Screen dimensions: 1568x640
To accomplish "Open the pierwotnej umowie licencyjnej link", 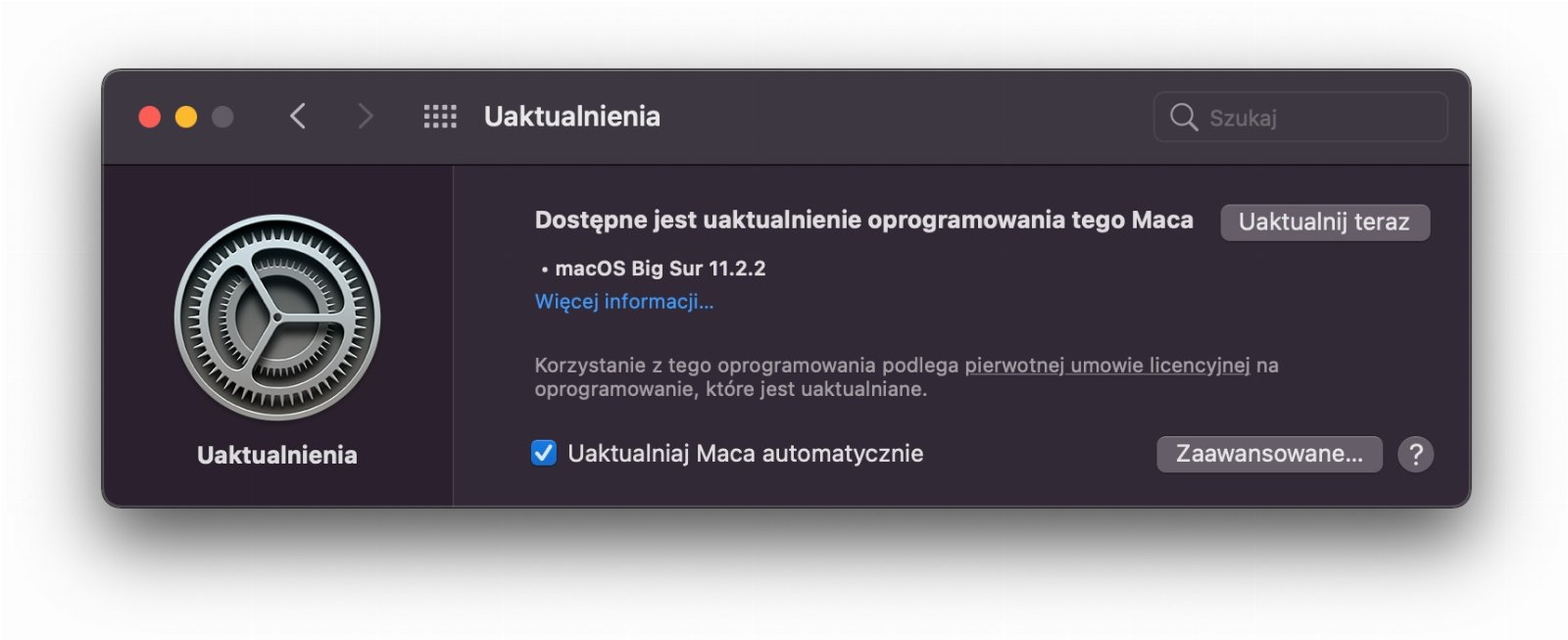I will click(x=1107, y=366).
